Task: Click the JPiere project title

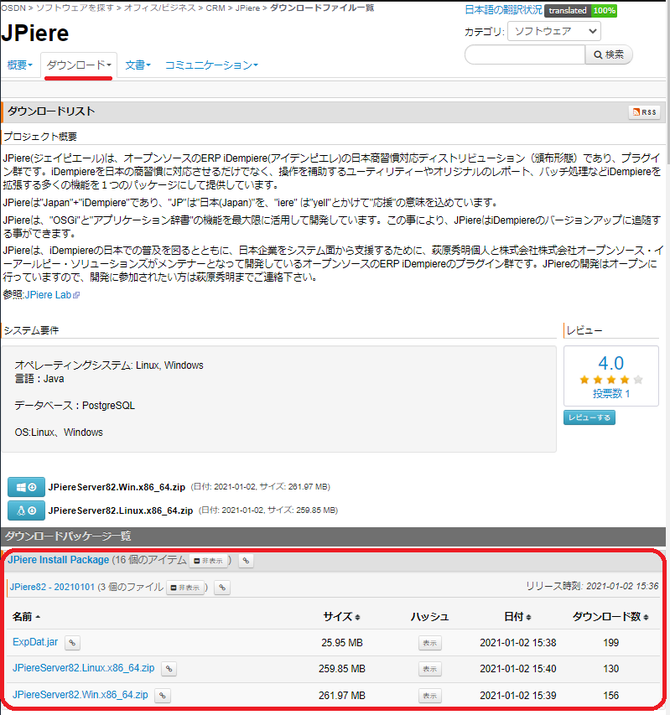Action: (35, 33)
